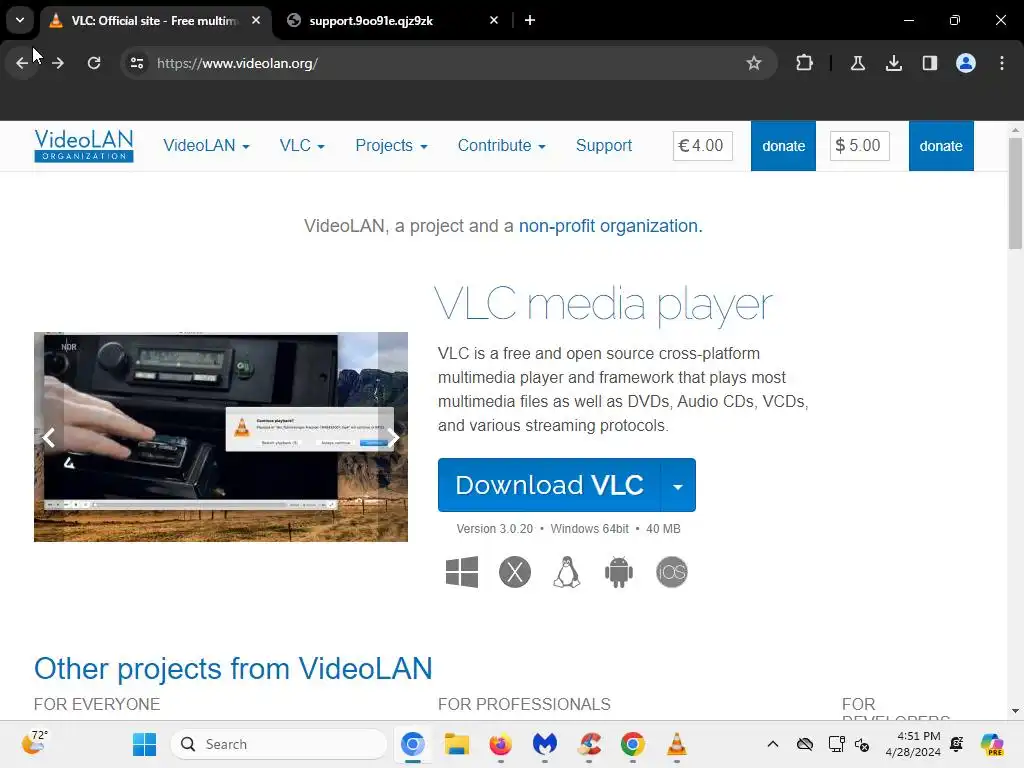Screen dimensions: 1024x768
Task: Open VLC cone icon in the taskbar
Action: tap(677, 744)
